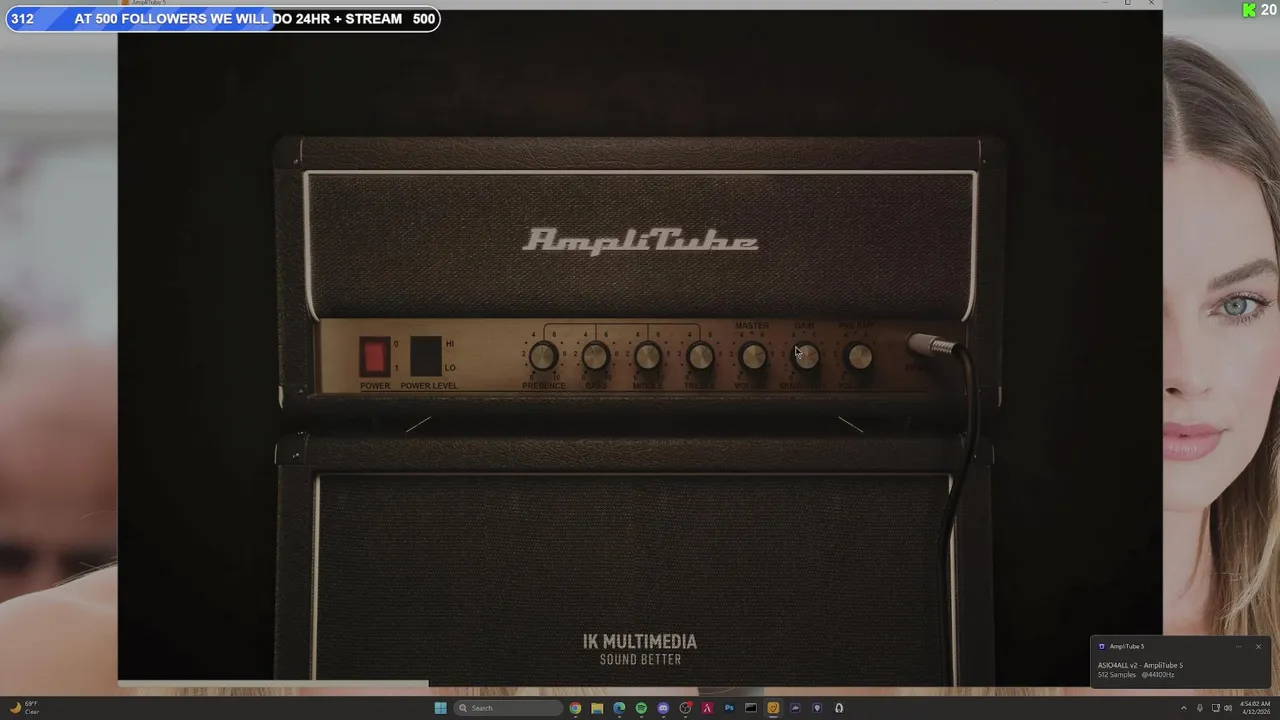Open the red Adobe app in the taskbar
Screen dimensions: 1280x720
click(x=707, y=708)
